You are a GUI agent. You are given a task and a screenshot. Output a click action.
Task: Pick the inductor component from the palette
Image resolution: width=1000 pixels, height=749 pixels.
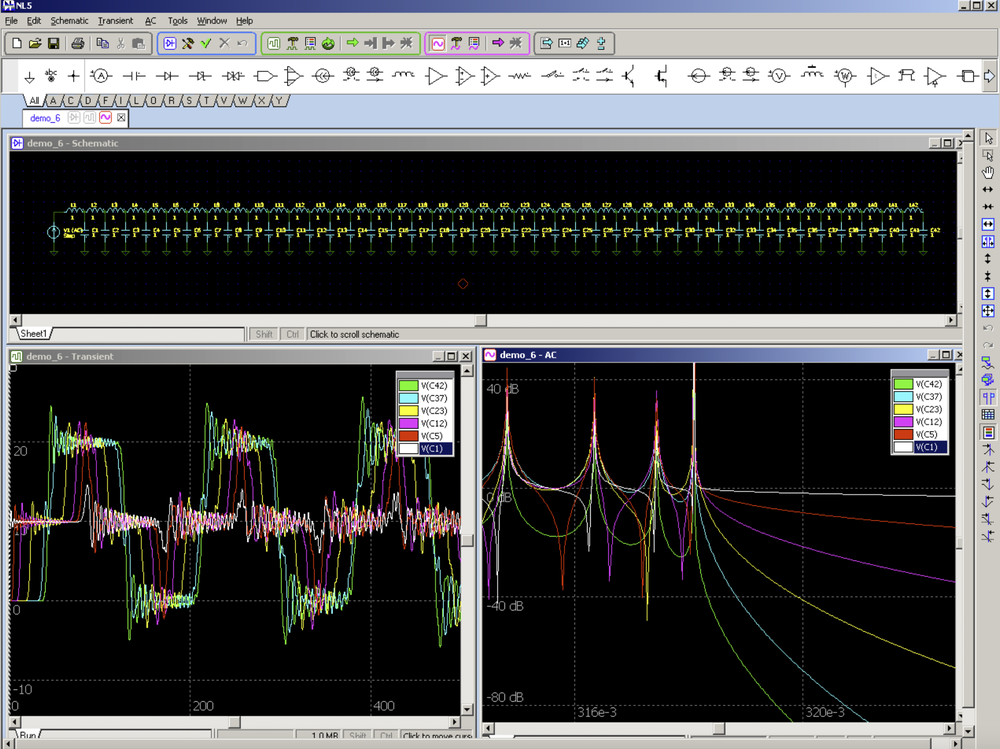[x=404, y=76]
